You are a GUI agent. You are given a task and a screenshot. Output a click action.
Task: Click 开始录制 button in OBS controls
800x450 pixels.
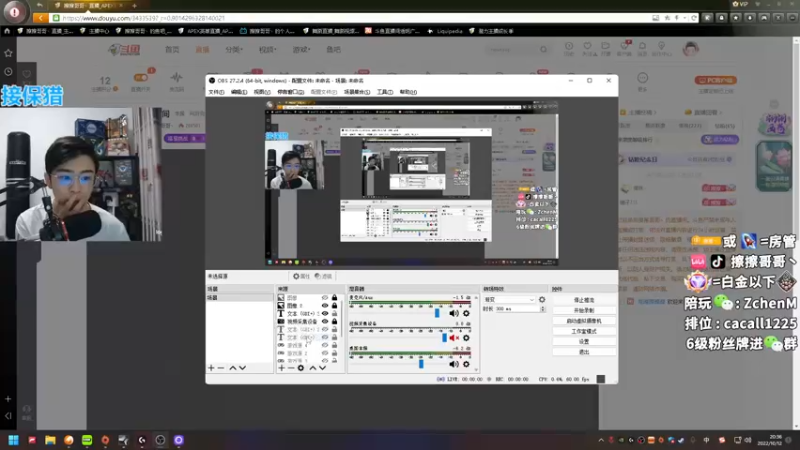point(584,310)
